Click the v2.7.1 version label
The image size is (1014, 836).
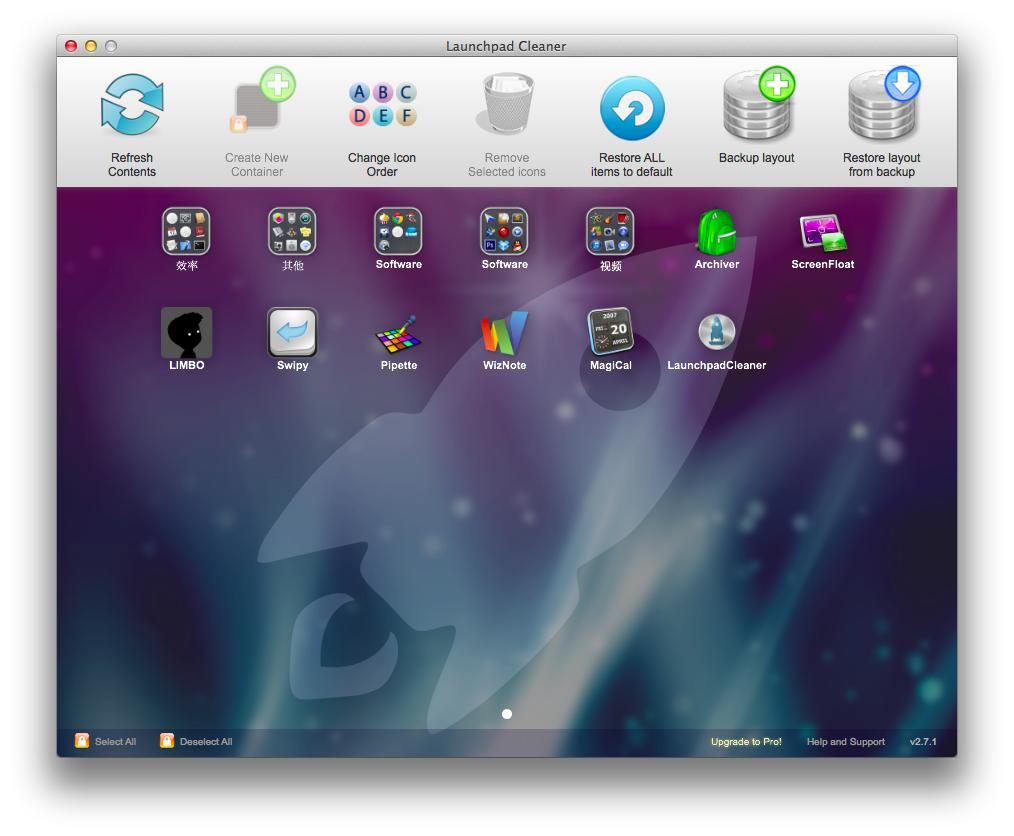923,742
